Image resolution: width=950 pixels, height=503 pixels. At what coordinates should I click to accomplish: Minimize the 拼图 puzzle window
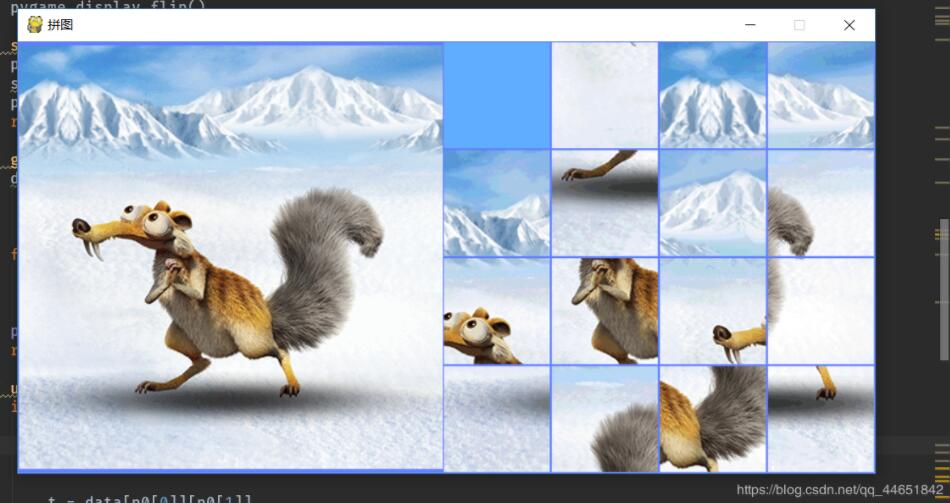click(750, 25)
